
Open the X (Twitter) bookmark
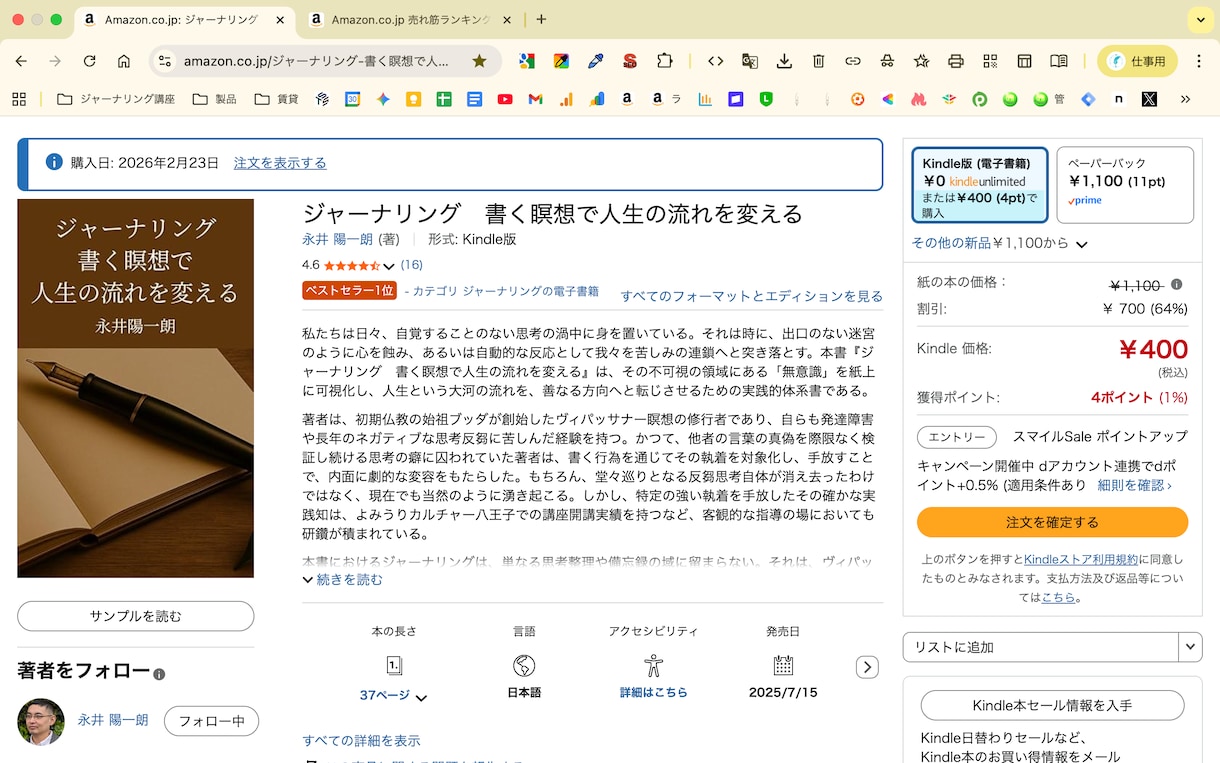pos(1149,99)
